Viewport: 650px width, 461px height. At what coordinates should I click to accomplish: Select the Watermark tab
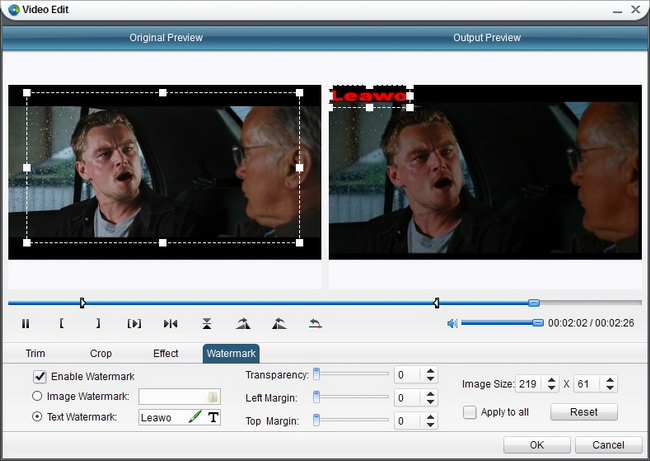(x=231, y=354)
